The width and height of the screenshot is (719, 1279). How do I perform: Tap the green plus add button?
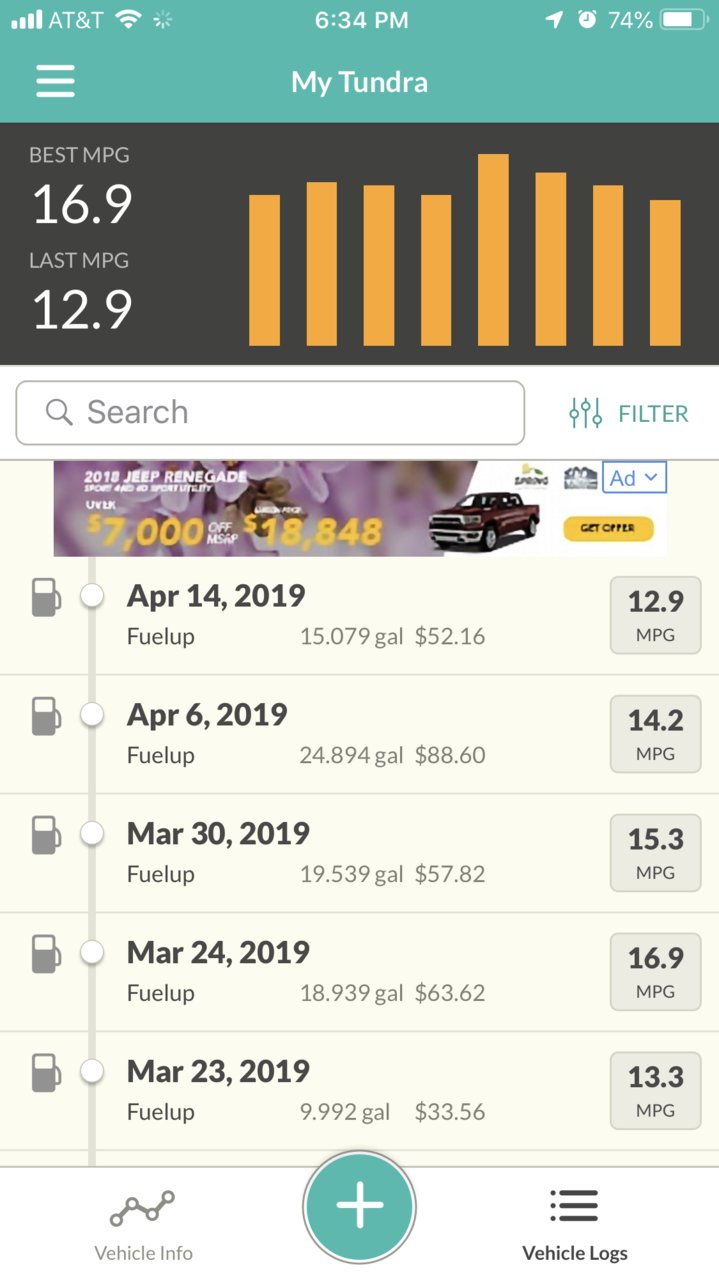click(359, 1207)
